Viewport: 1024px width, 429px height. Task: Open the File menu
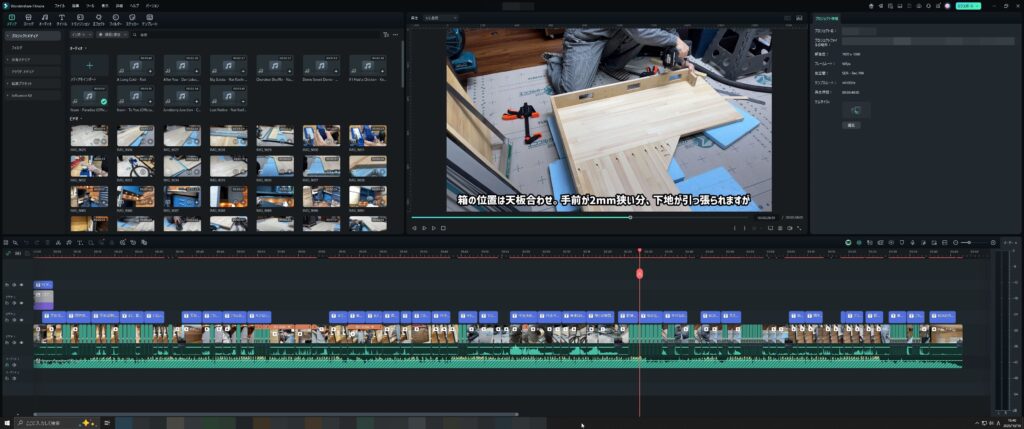60,5
